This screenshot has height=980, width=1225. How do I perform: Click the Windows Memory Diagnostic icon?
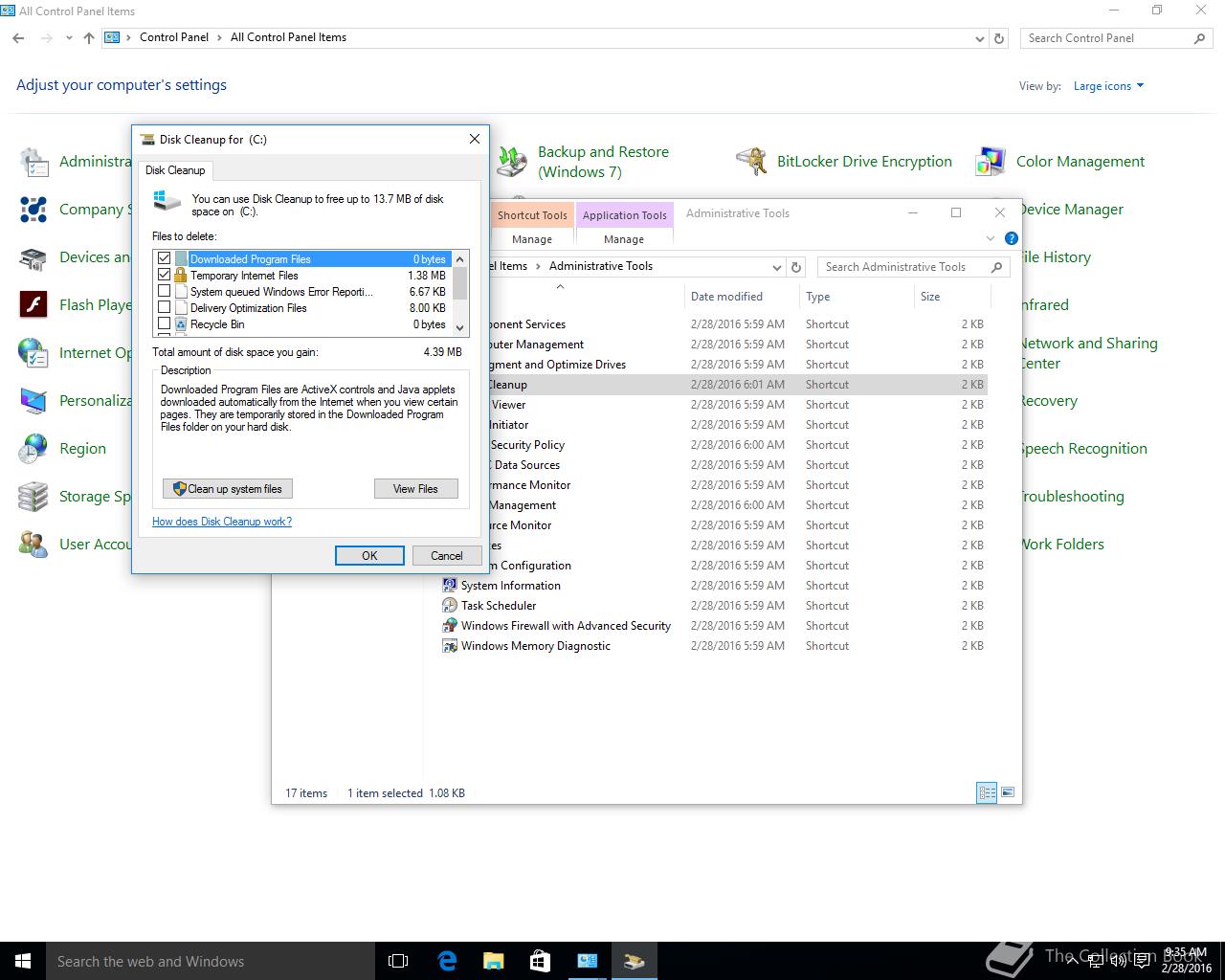tap(450, 645)
